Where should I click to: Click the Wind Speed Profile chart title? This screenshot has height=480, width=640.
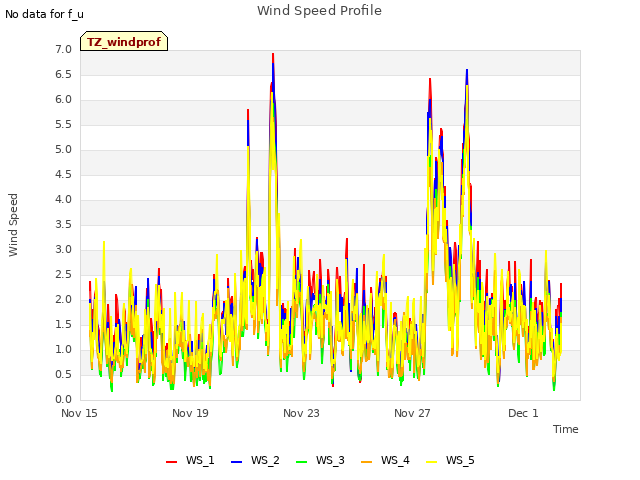(319, 11)
